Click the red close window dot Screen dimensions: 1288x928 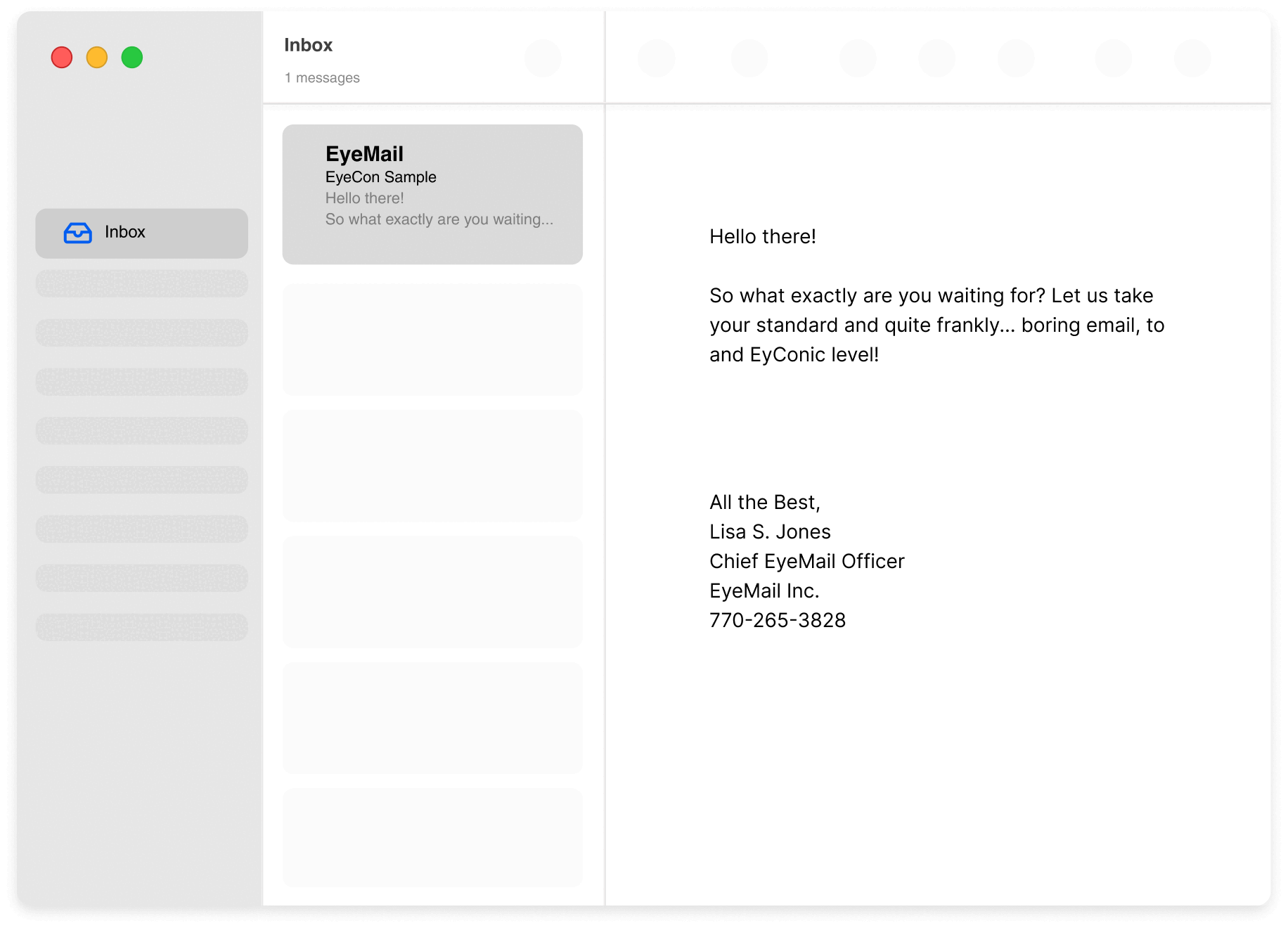62,58
